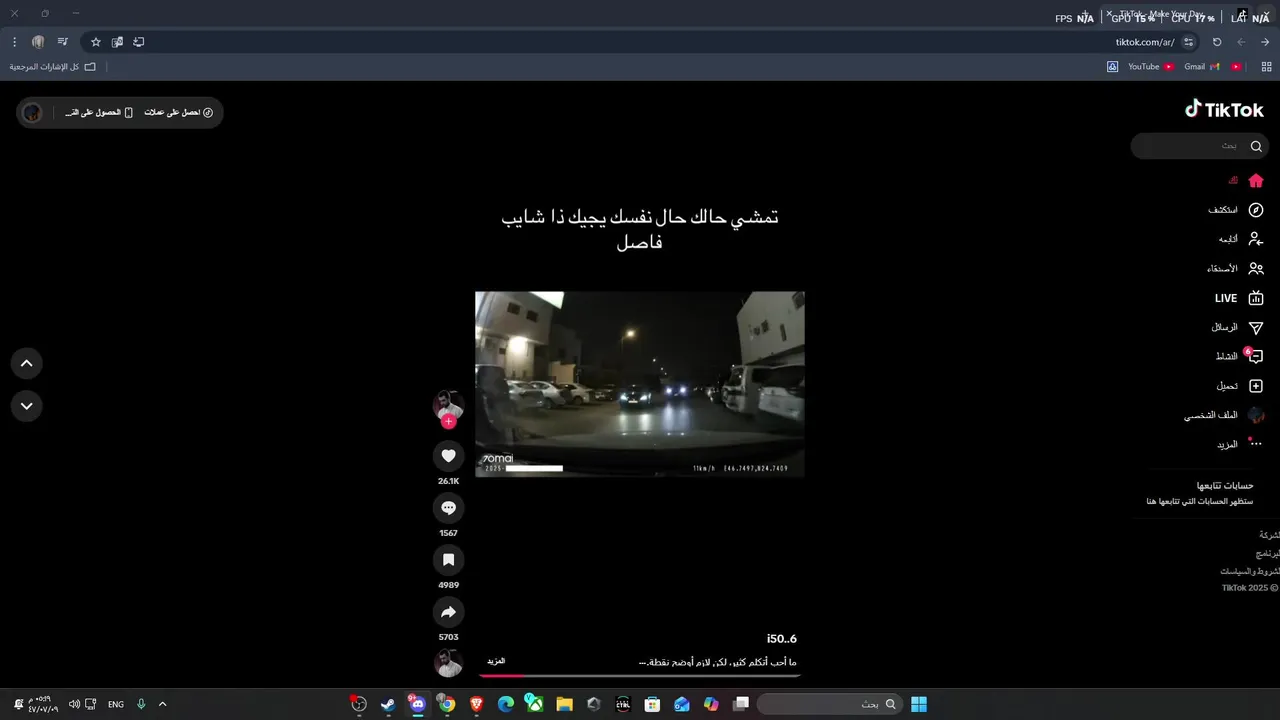Go to previous video with up chevron
Screen dimensions: 1280x720
point(27,364)
